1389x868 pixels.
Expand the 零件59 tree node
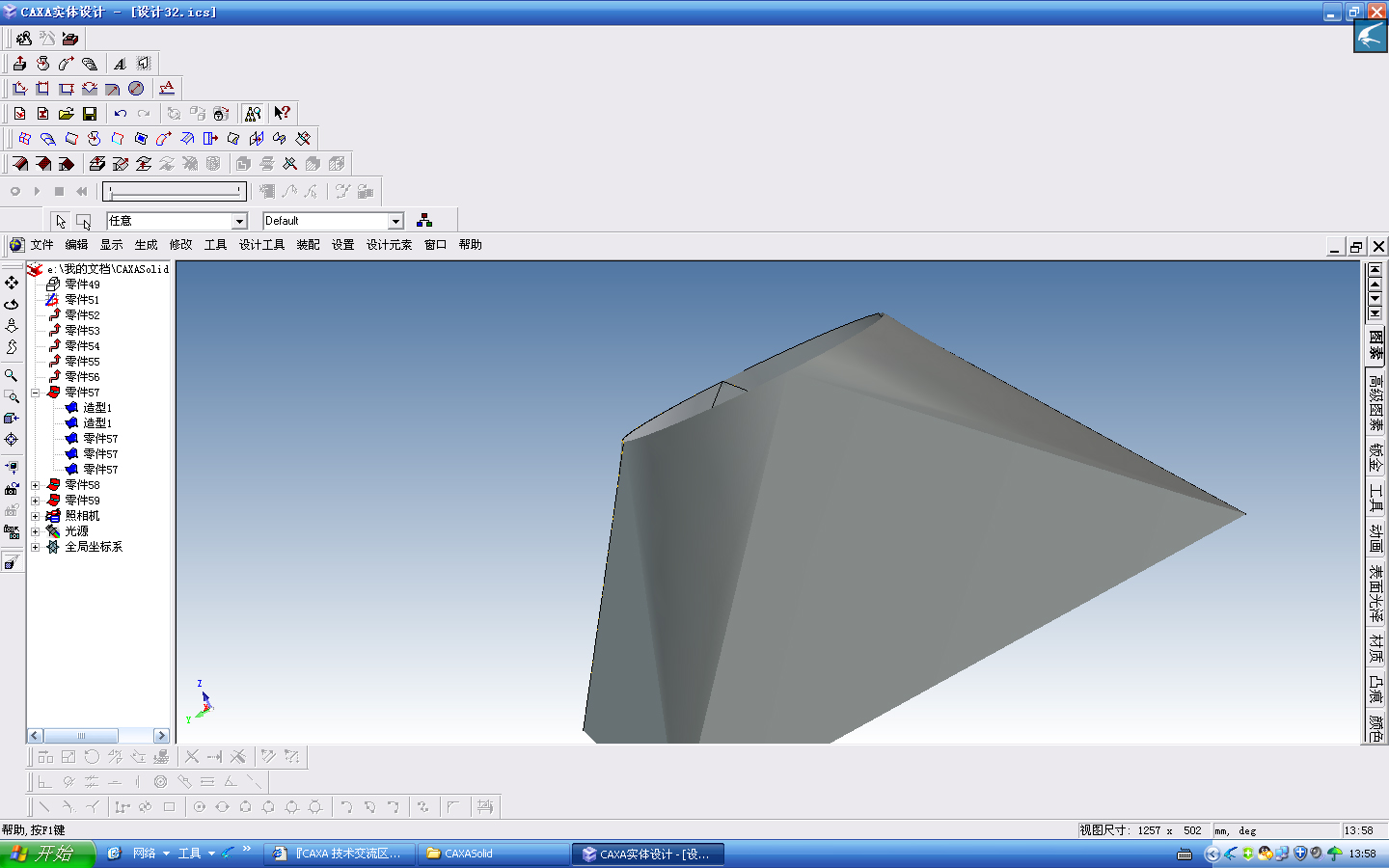[36, 501]
